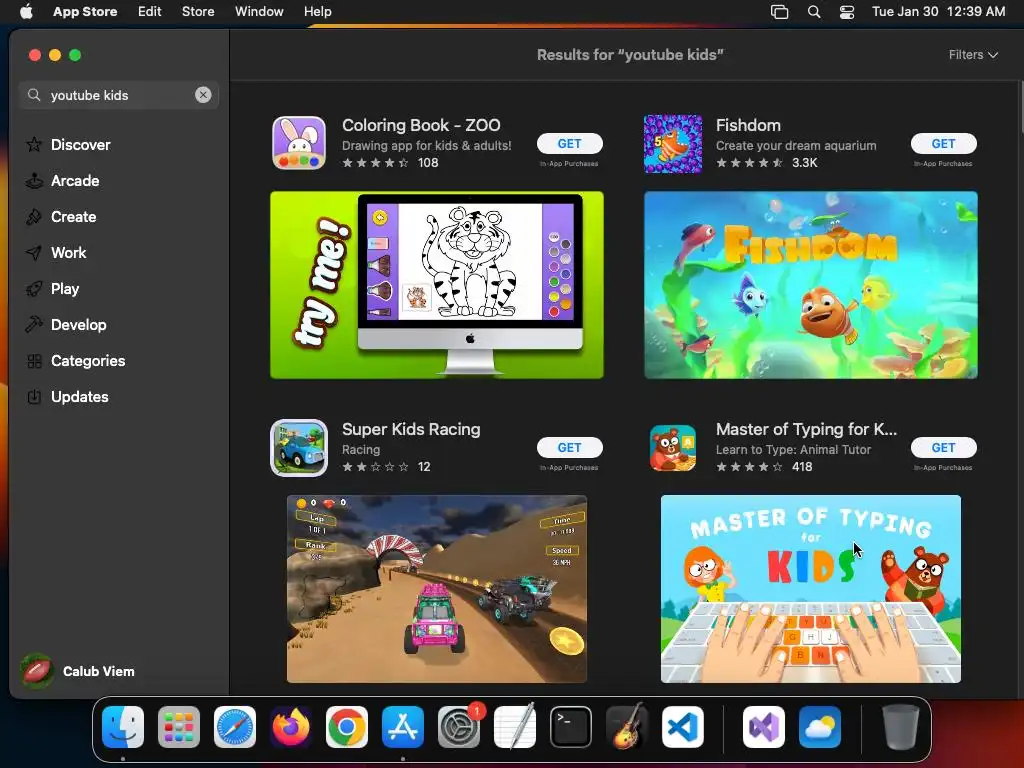Expand the Filters dropdown

click(x=973, y=55)
